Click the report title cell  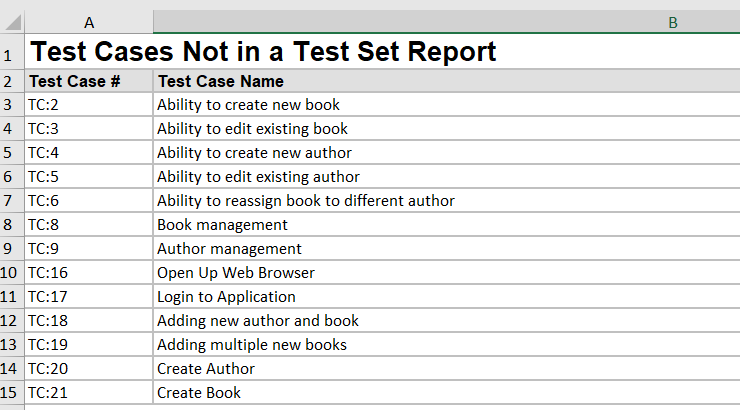263,52
